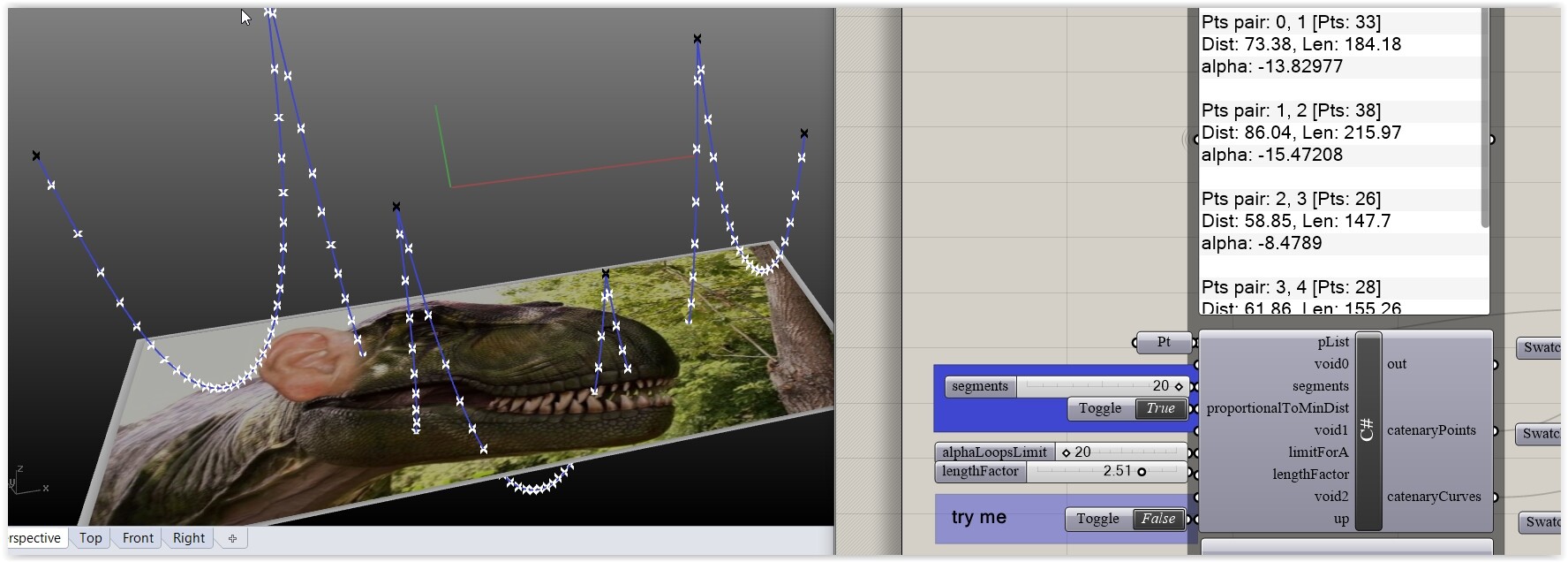Screen dimensions: 1568x562
Task: Click the void2 input parameter
Action: [1331, 497]
